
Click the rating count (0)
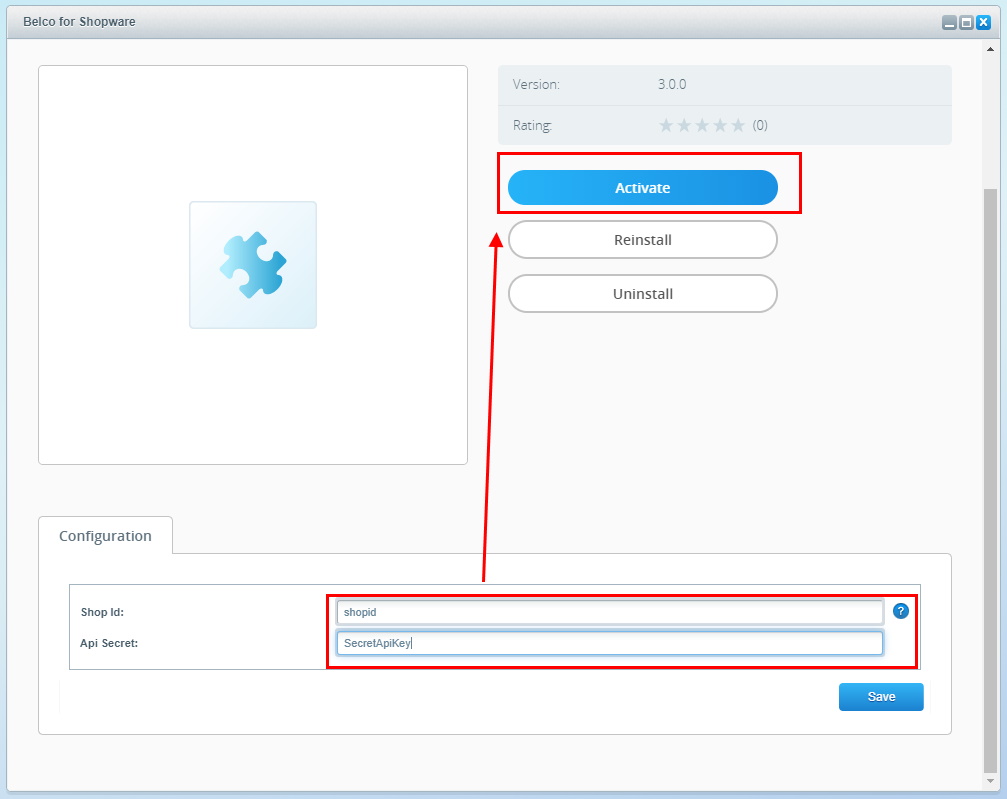click(x=760, y=125)
